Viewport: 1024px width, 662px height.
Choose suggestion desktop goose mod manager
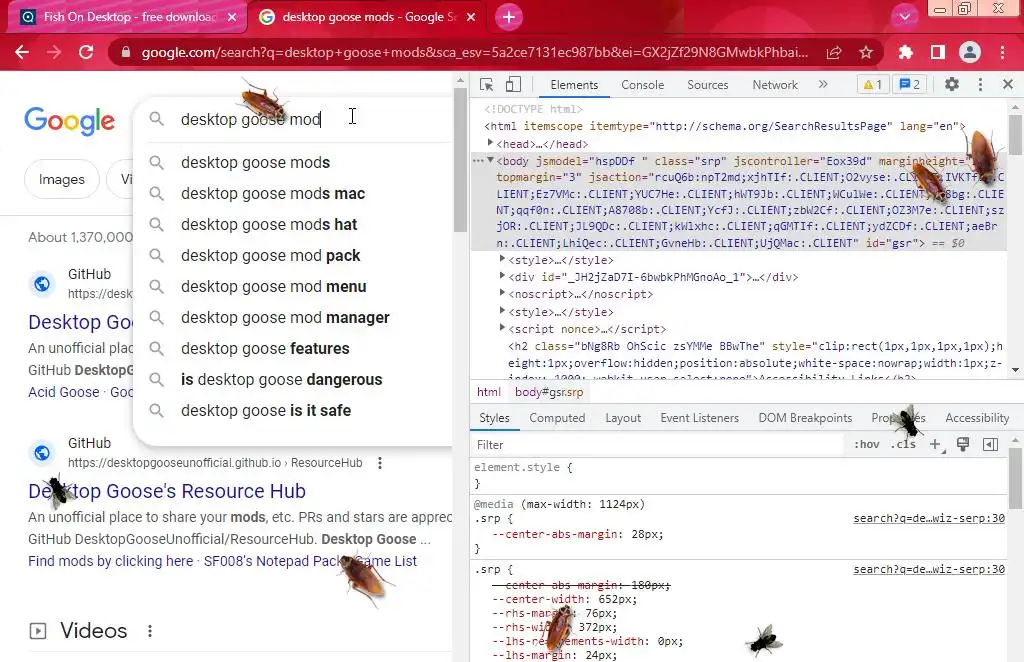(x=285, y=317)
